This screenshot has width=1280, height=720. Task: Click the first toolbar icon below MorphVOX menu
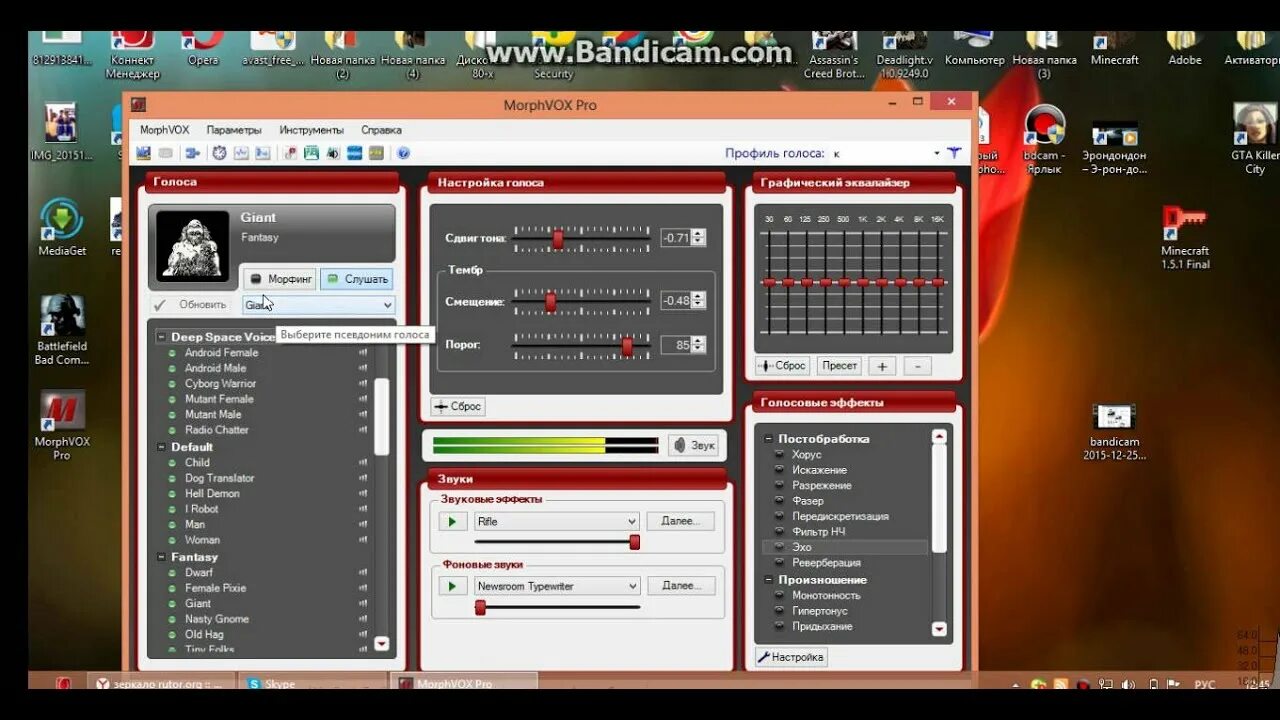pos(144,153)
